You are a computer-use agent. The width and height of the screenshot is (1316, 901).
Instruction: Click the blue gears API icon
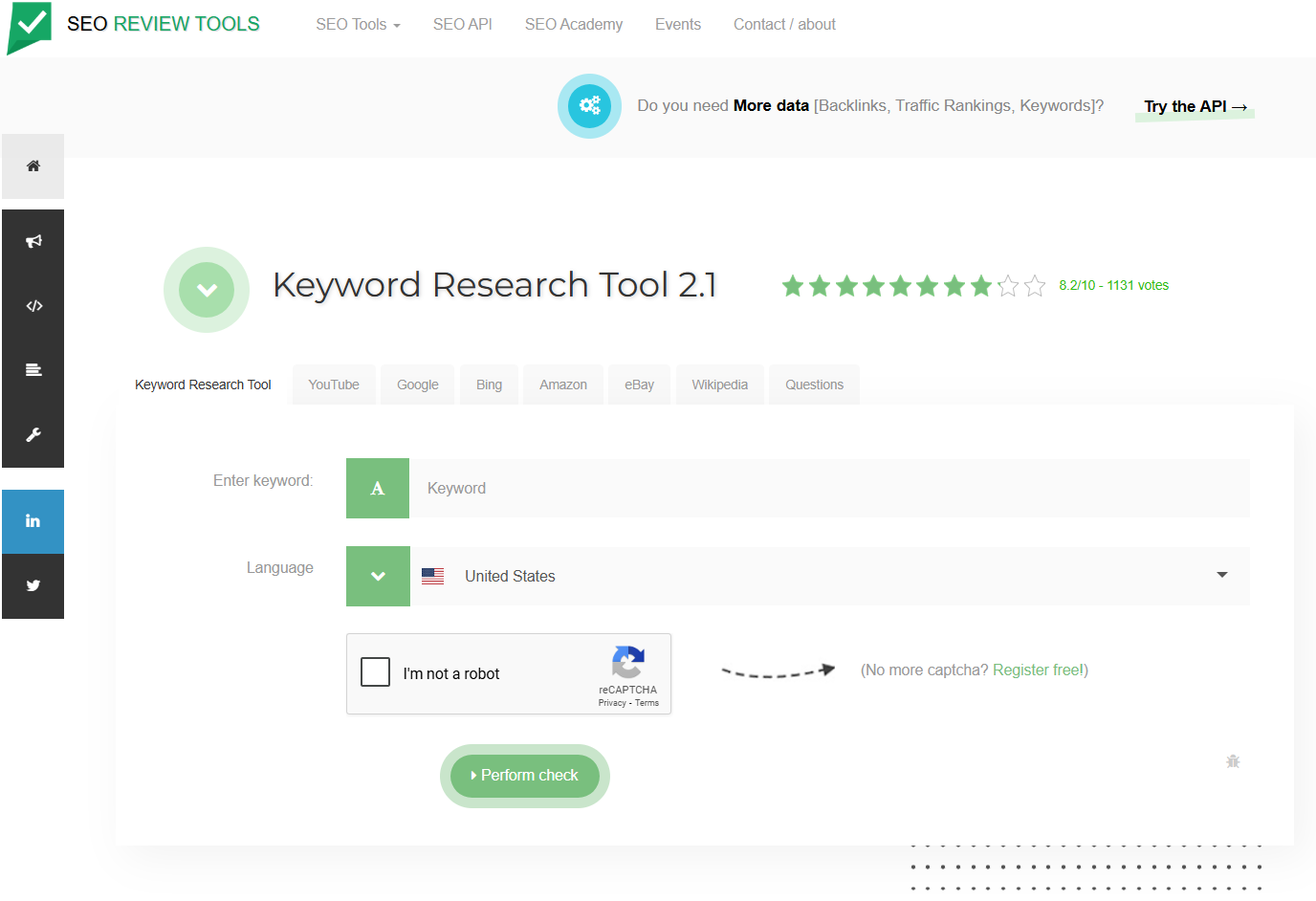pyautogui.click(x=589, y=105)
